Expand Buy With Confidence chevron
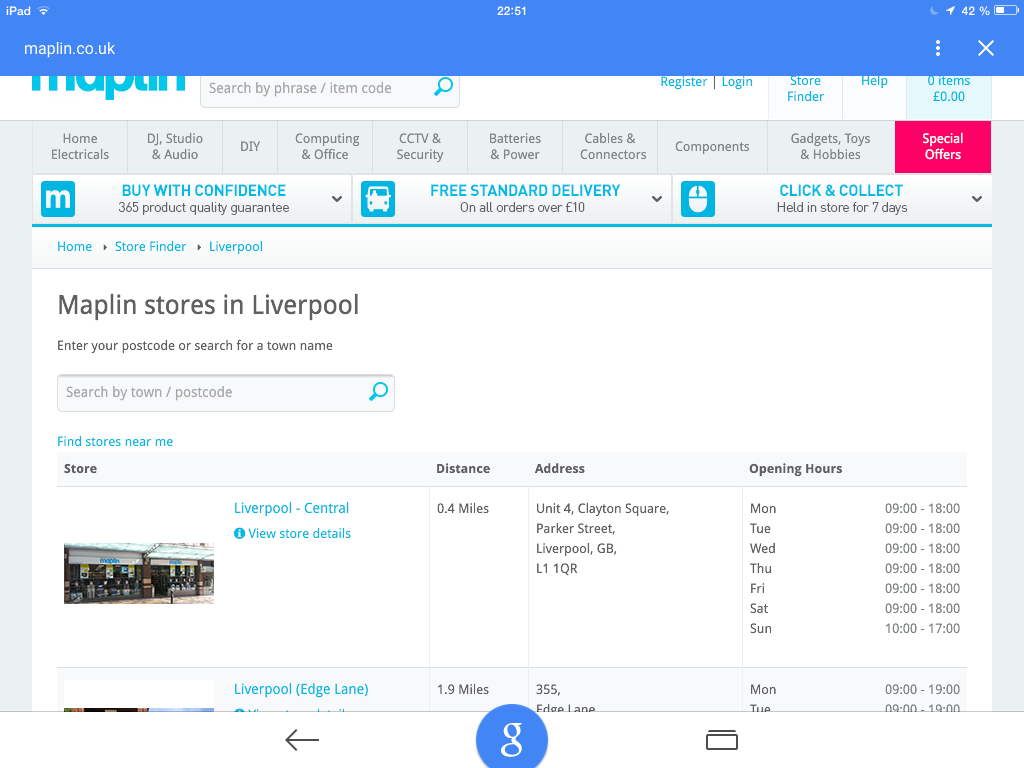The width and height of the screenshot is (1024, 768). [337, 199]
